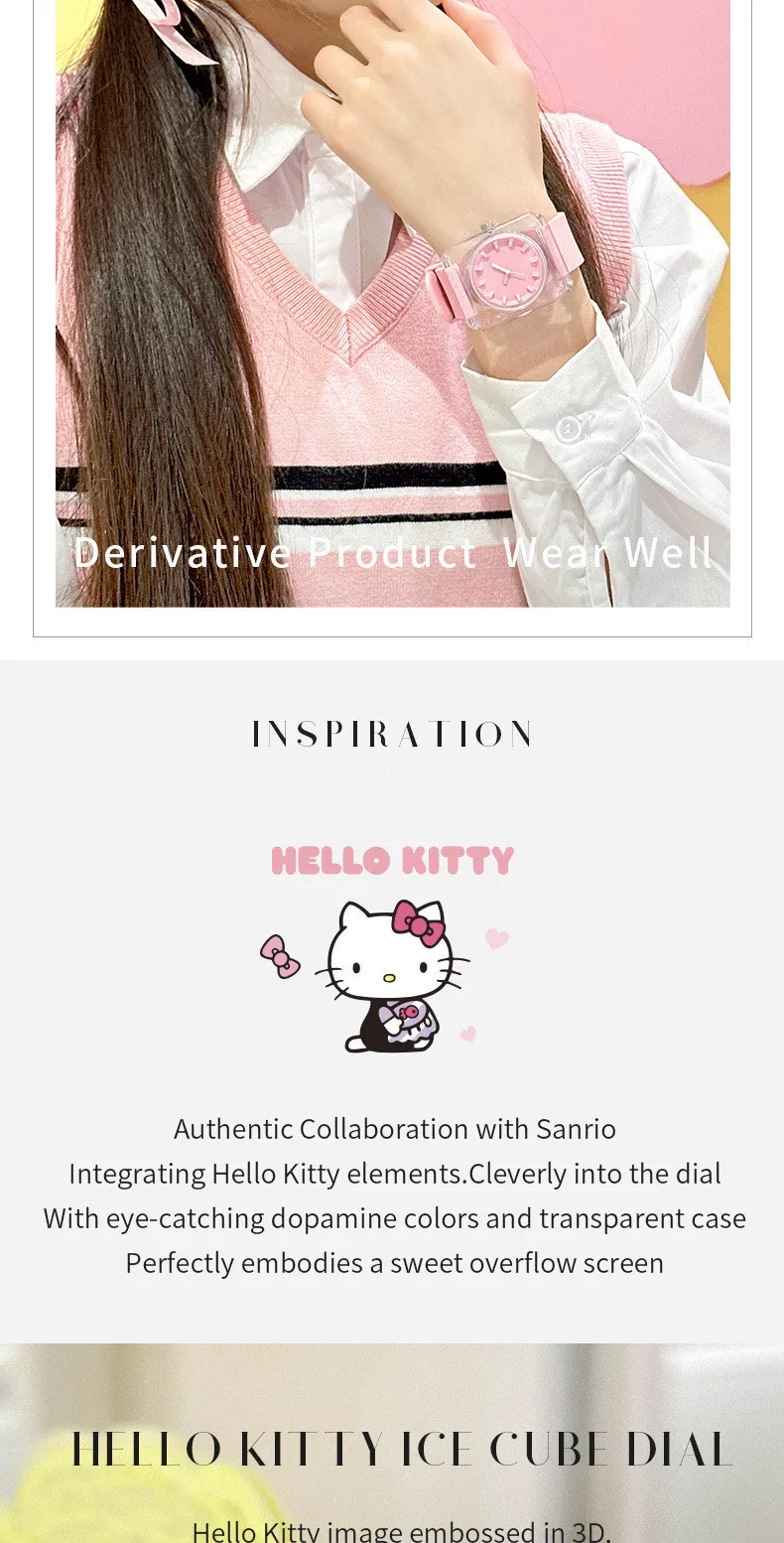Click 'Hello Kitty image embossed in 3D' text
Image resolution: width=784 pixels, height=1543 pixels.
click(x=401, y=1530)
